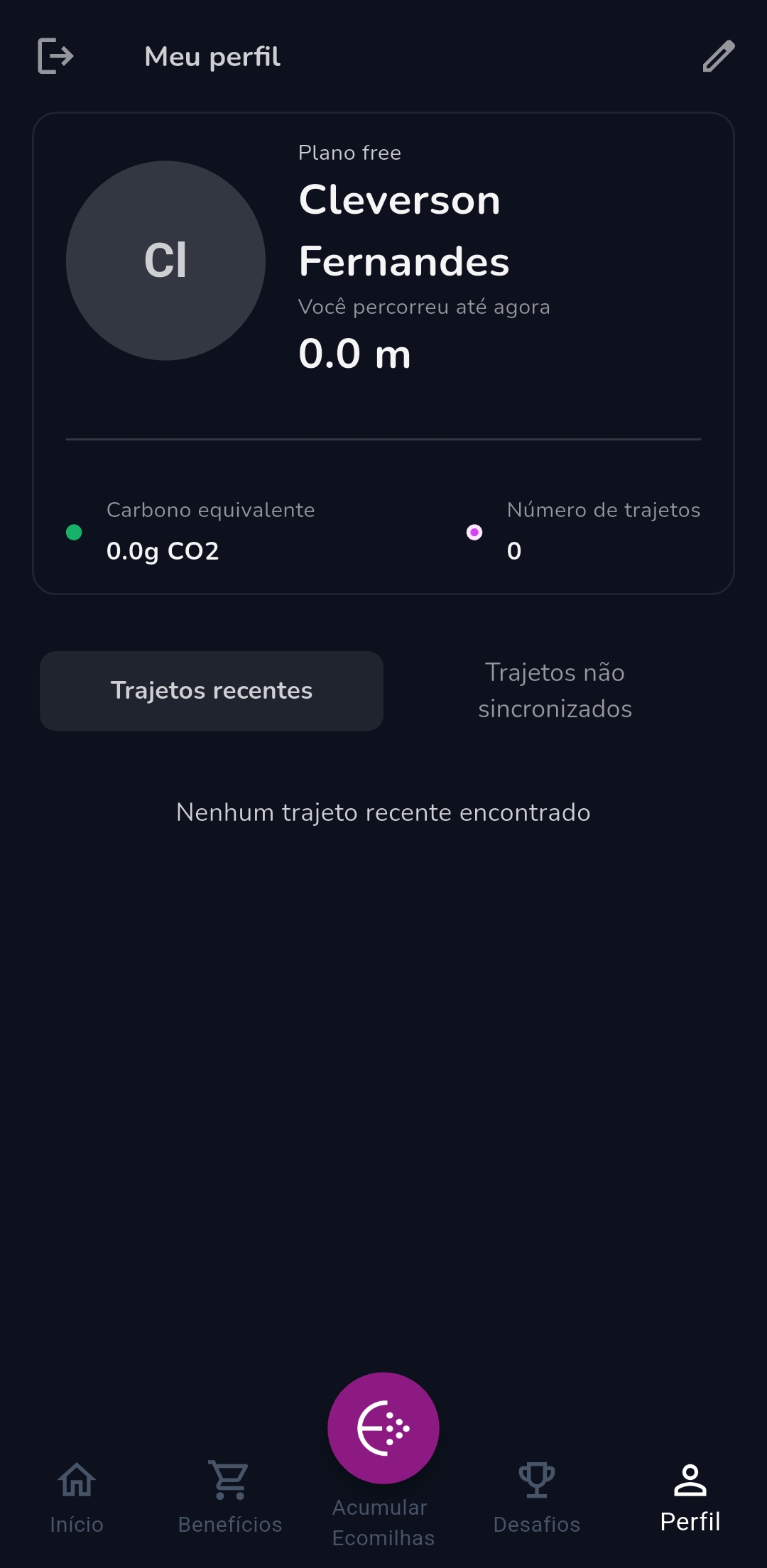
Task: Open Benefícios shopping cart icon
Action: click(x=230, y=1480)
